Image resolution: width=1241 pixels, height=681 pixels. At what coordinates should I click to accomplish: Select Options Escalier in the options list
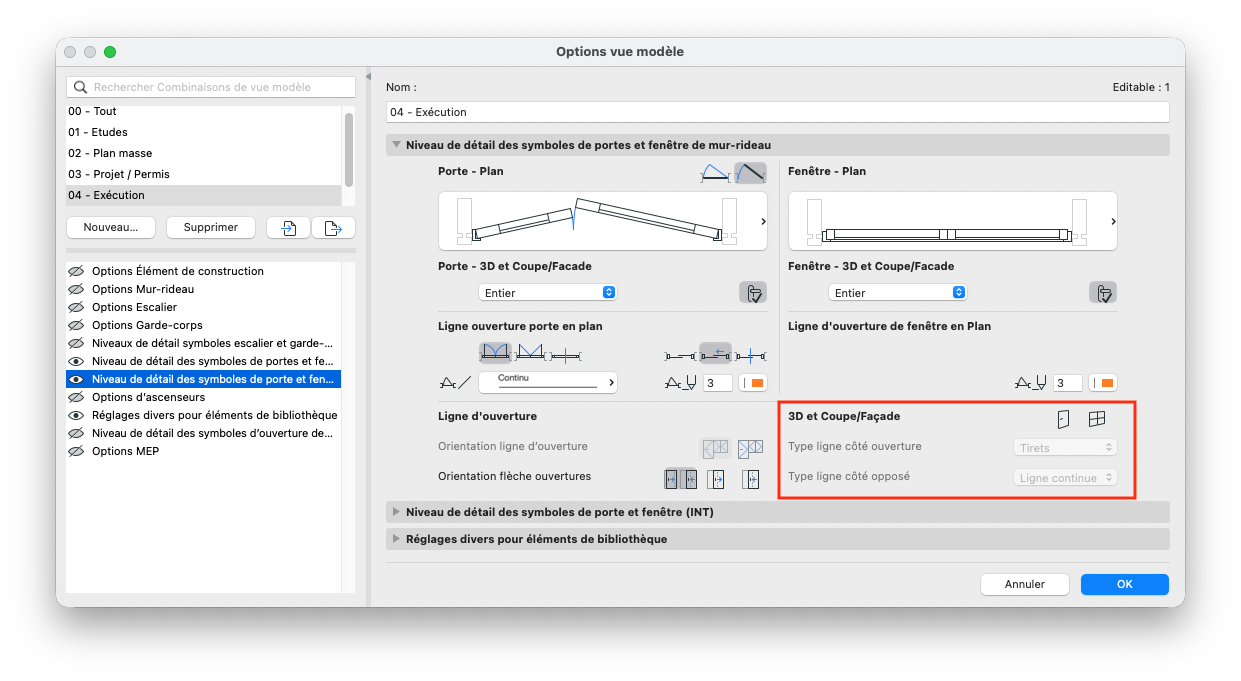134,307
